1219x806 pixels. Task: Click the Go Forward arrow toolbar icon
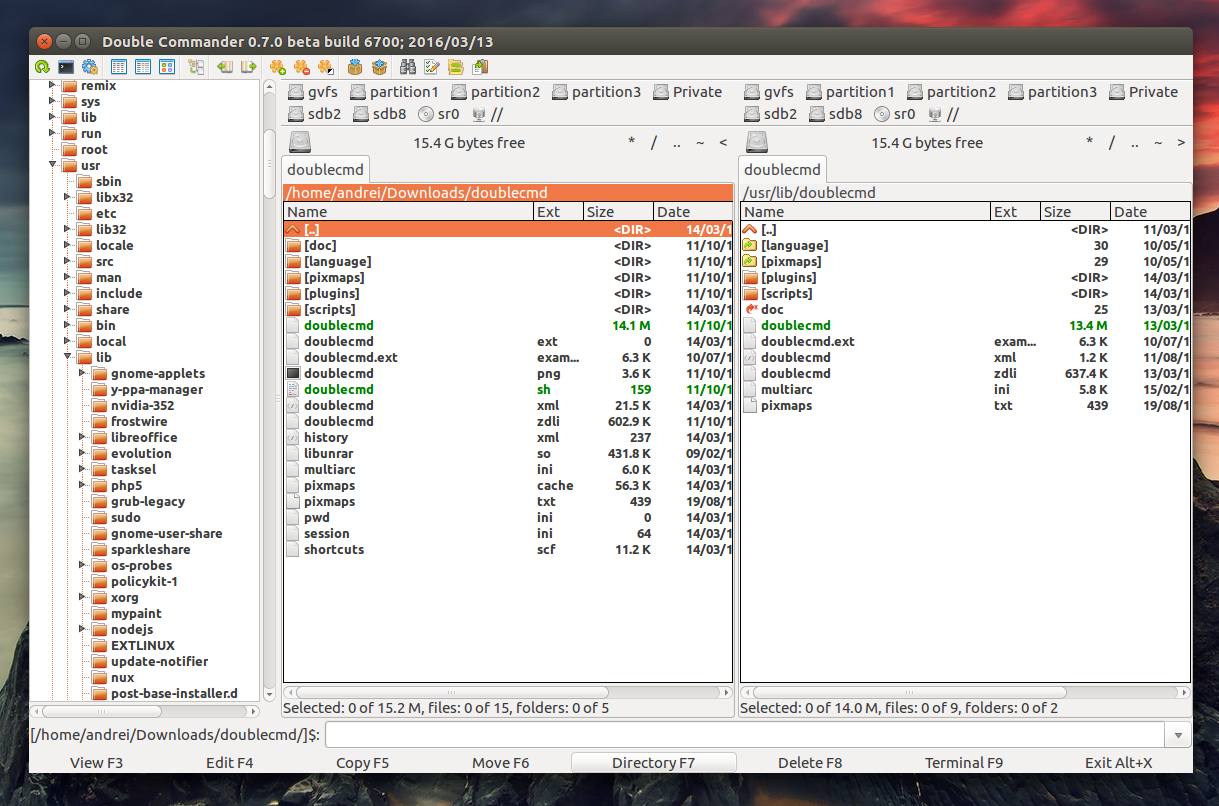248,67
